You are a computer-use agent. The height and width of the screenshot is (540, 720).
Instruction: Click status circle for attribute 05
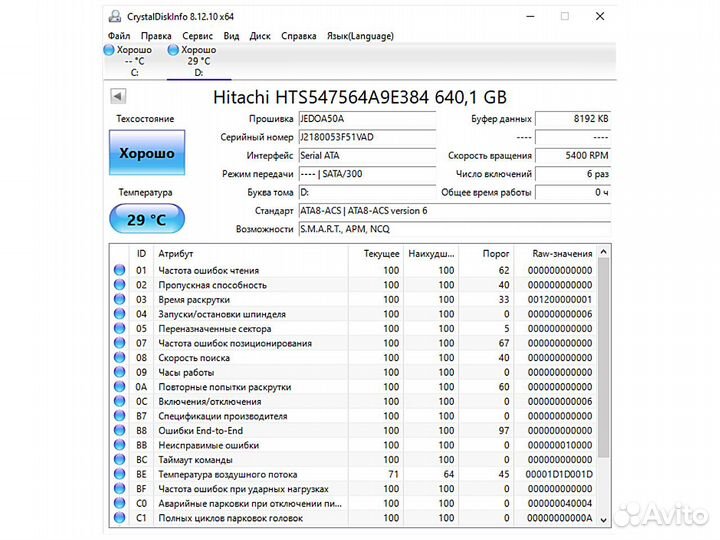tap(119, 328)
